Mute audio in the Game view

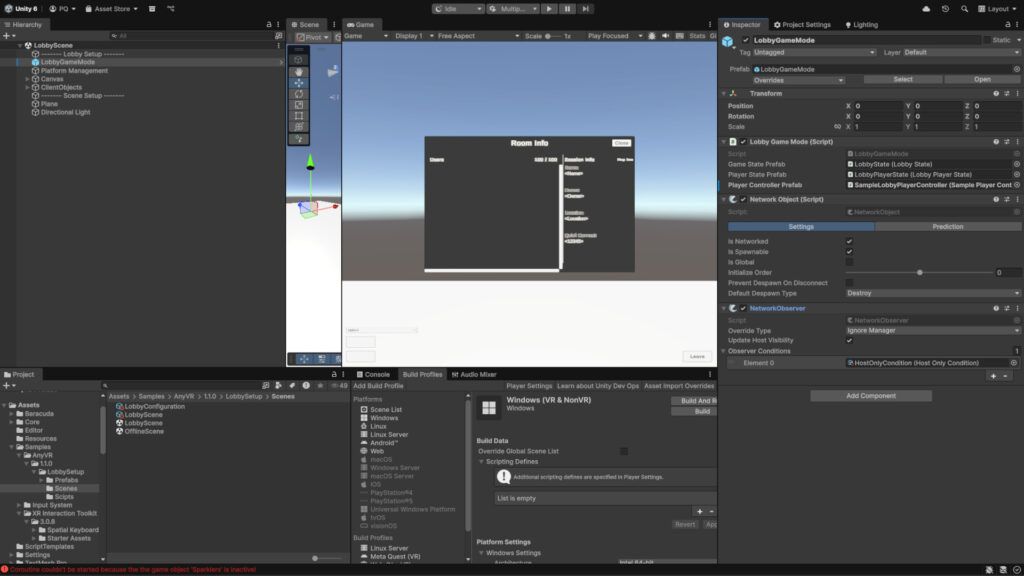[x=666, y=36]
